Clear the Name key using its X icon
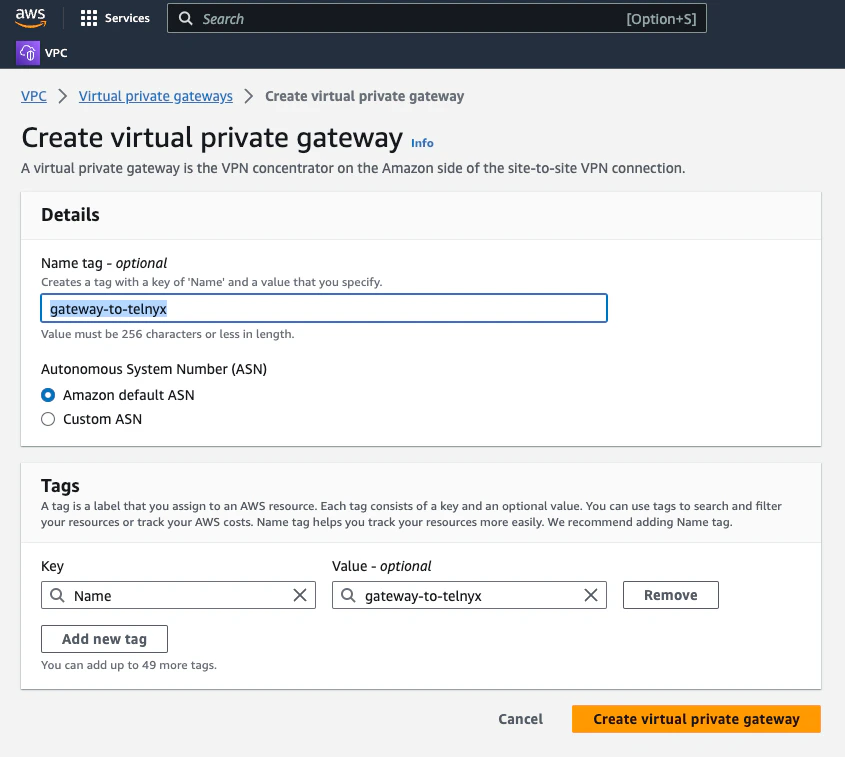 [299, 595]
